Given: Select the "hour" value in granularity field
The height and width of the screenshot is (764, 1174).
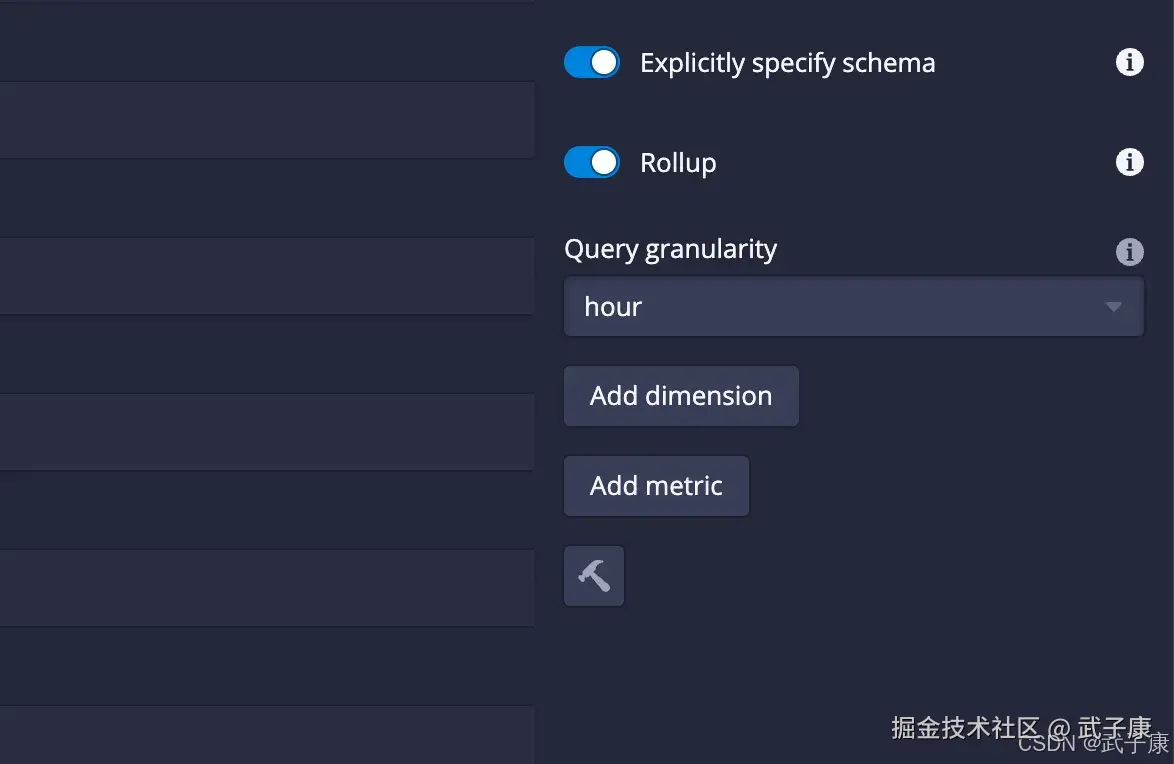Looking at the screenshot, I should coord(613,306).
